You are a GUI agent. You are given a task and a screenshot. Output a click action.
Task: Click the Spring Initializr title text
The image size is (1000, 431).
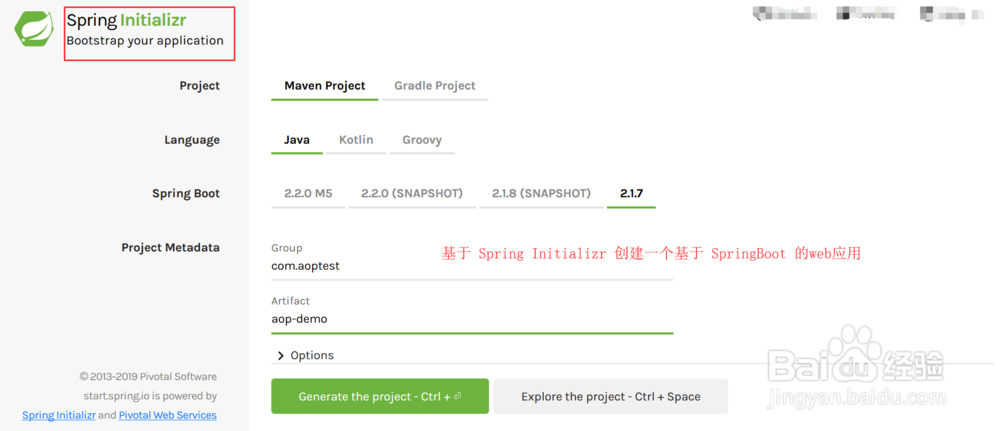tap(126, 20)
